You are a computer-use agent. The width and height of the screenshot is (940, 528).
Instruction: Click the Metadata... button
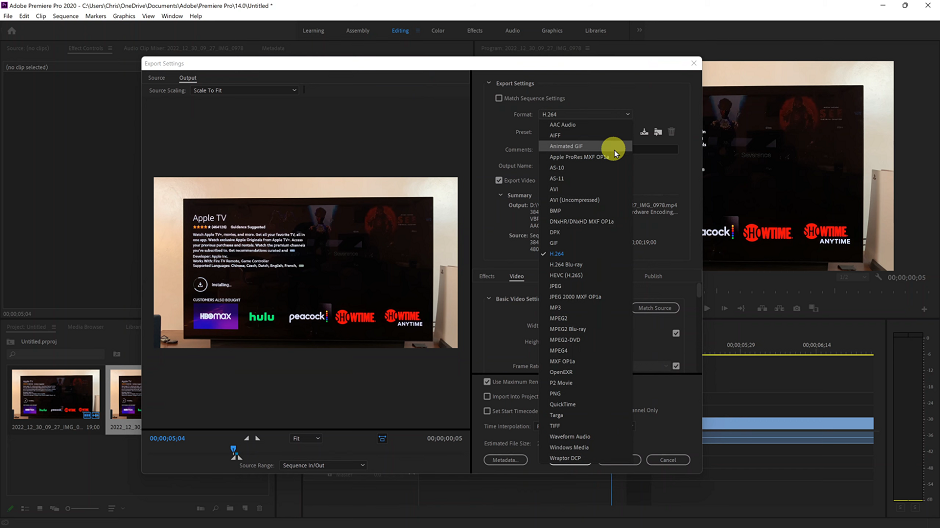click(505, 460)
